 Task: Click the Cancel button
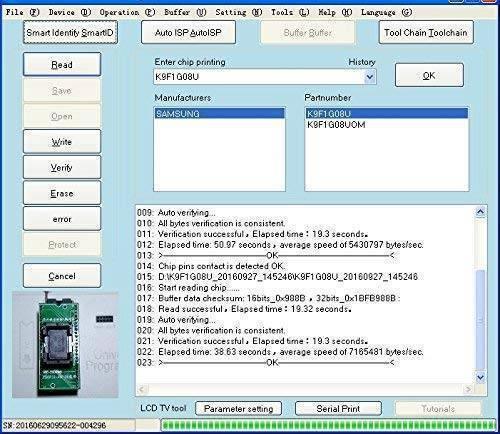point(62,276)
